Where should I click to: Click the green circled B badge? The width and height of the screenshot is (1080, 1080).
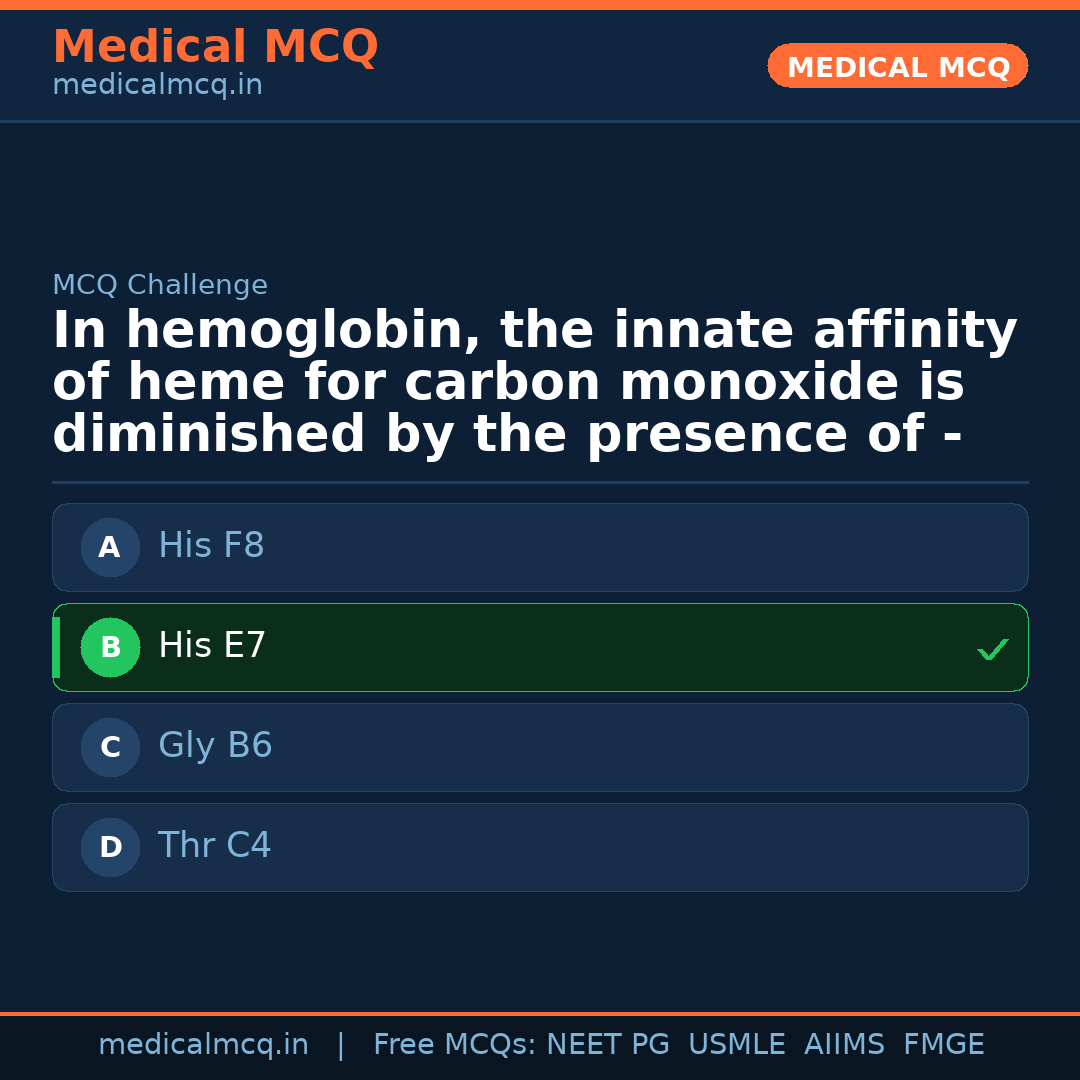[110, 647]
